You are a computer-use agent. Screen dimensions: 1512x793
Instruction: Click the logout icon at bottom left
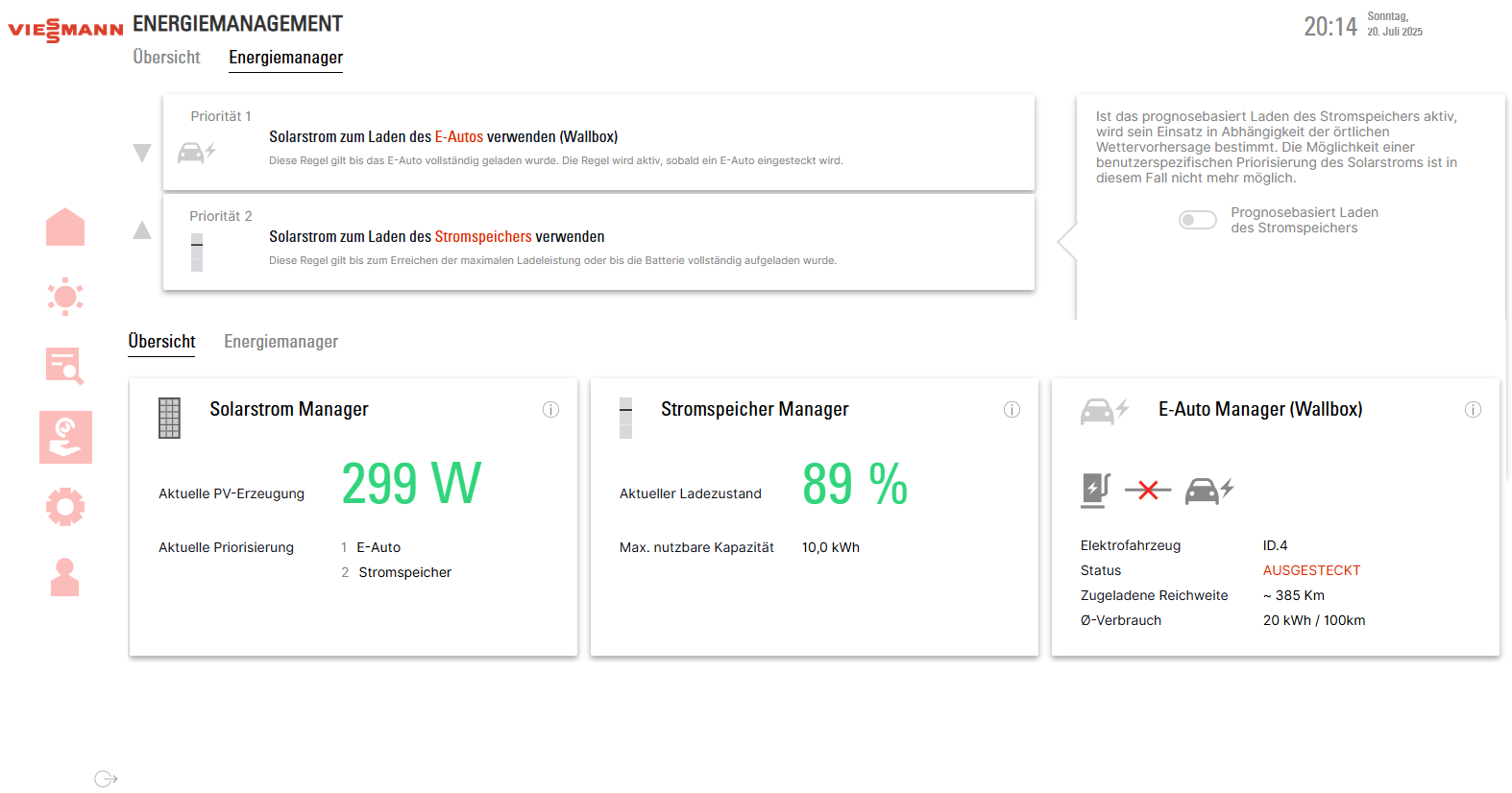click(x=106, y=779)
